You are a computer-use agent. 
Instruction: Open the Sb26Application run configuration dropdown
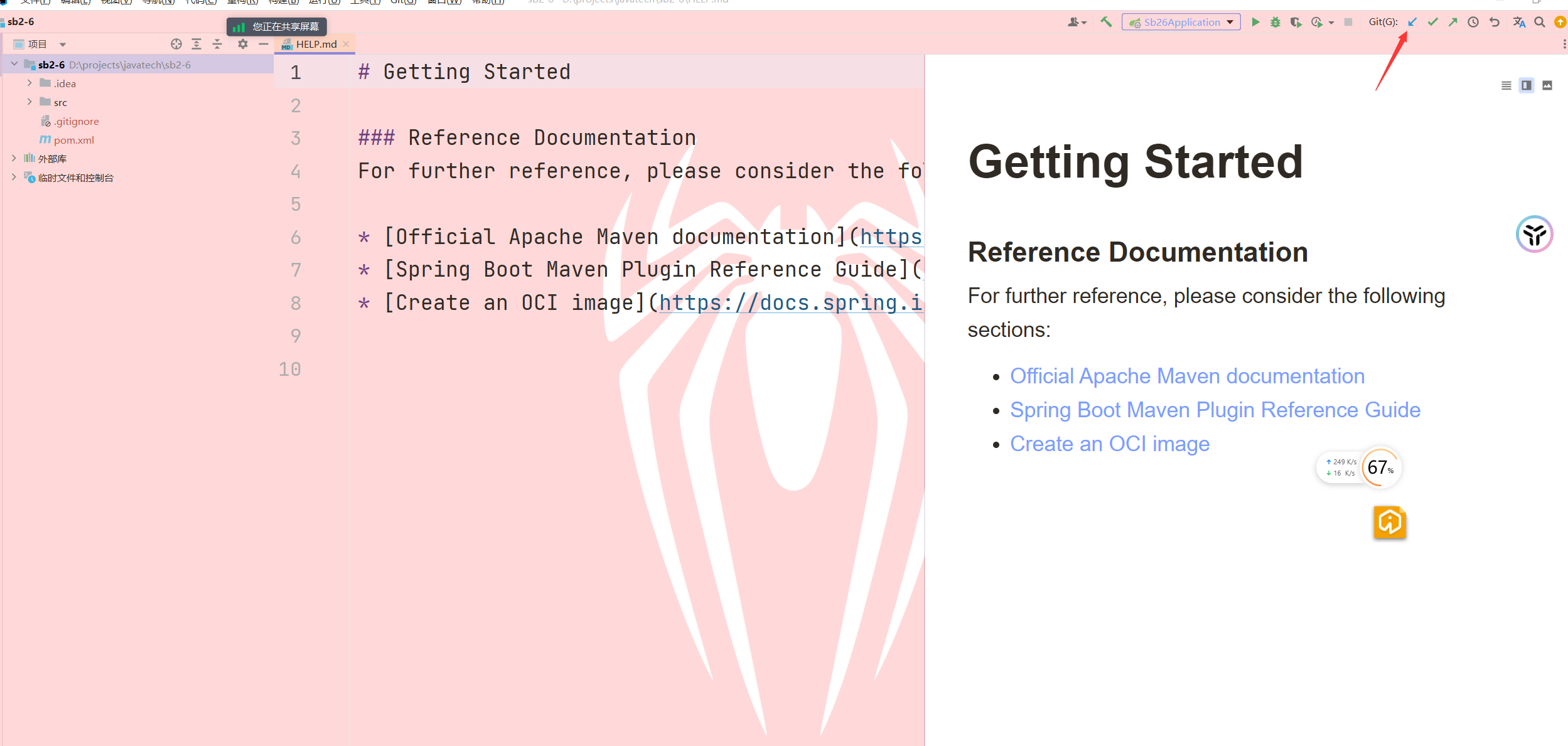1181,22
